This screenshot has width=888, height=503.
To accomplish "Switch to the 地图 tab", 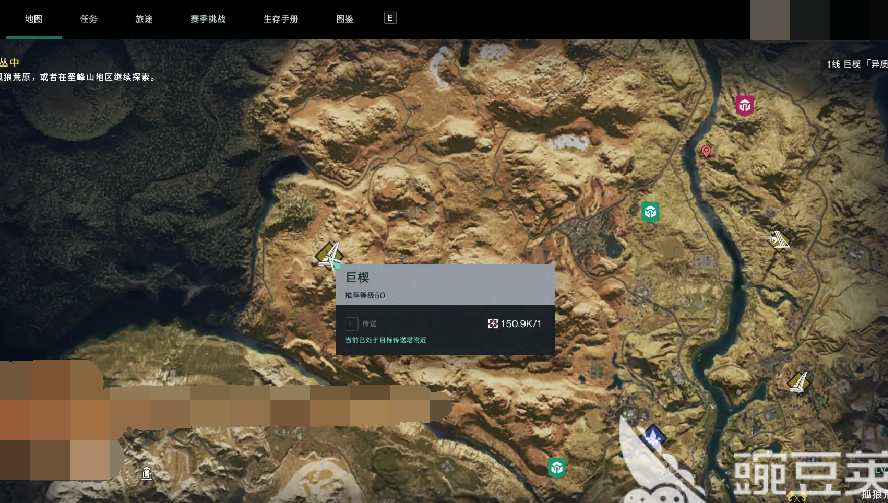I will click(34, 19).
